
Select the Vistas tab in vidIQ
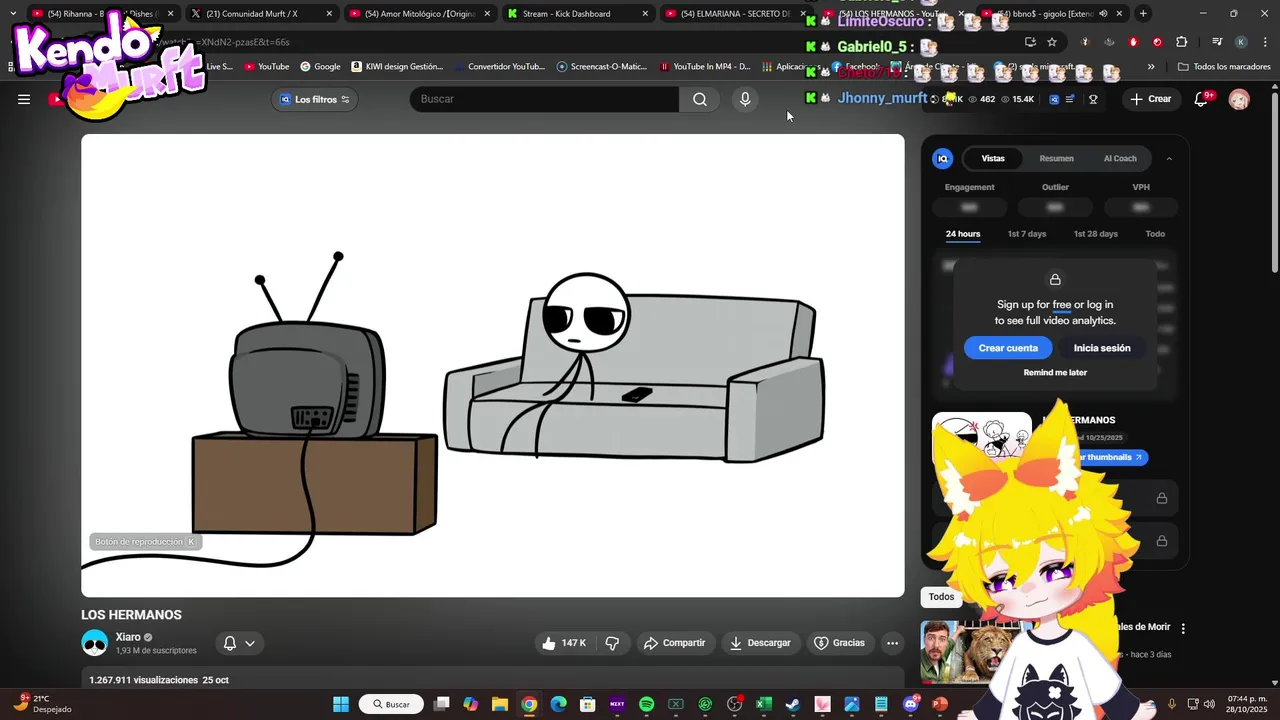993,158
